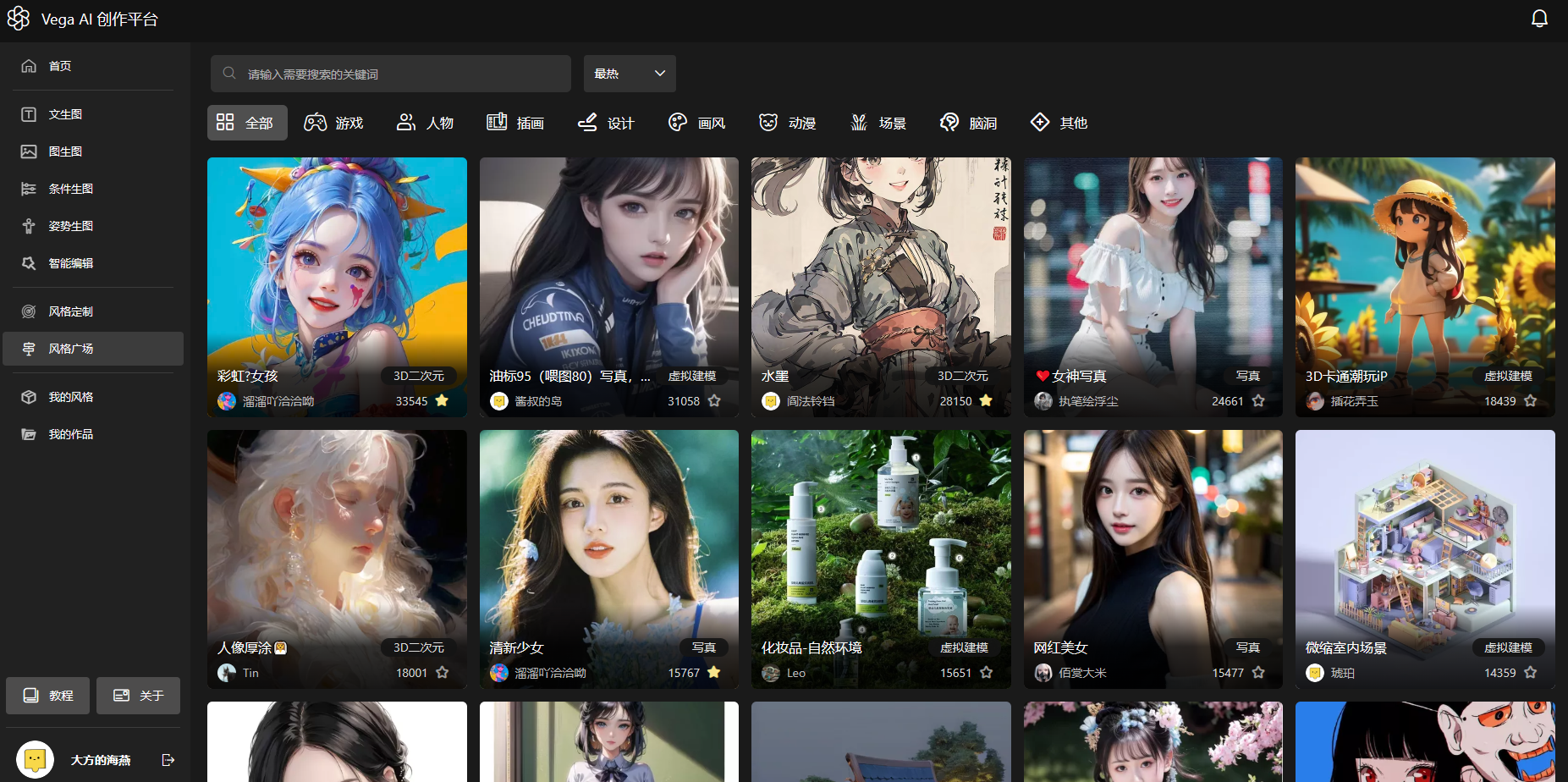The image size is (1568, 782).
Task: Select the 姿势生图 pose generation tool
Action: coord(70,225)
